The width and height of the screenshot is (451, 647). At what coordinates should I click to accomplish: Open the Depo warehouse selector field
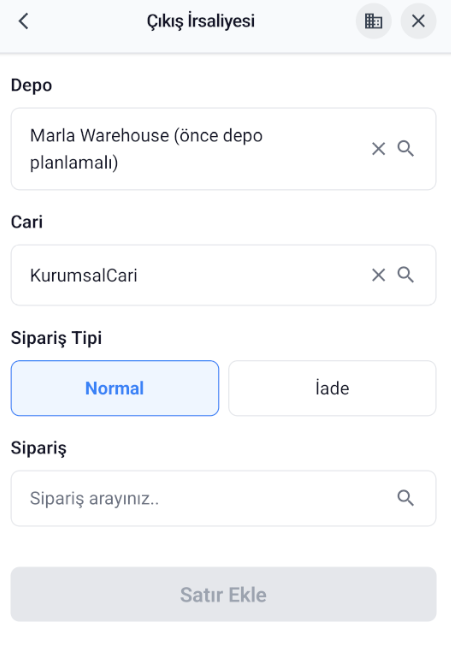coord(223,149)
